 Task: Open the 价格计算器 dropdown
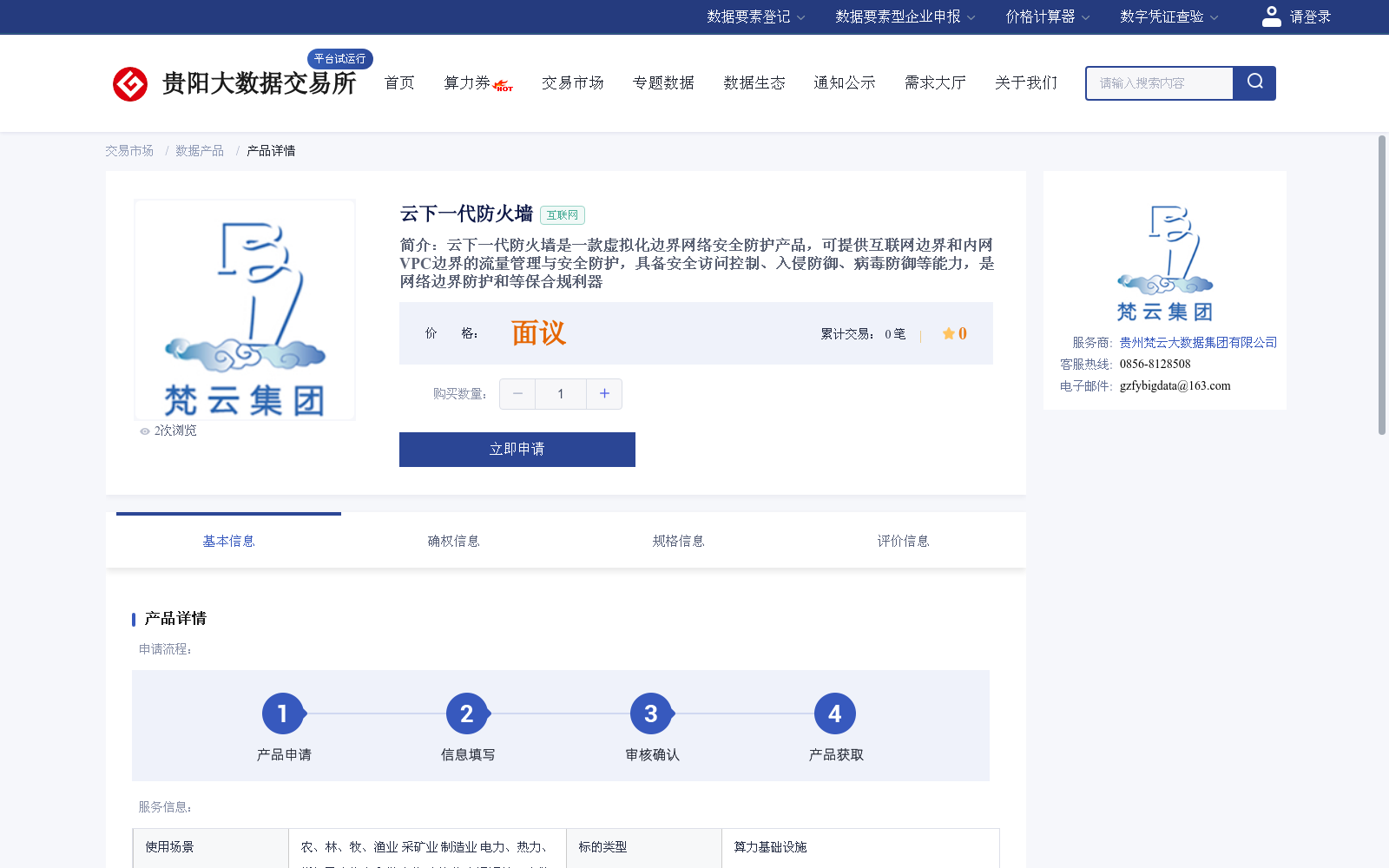[x=1048, y=16]
